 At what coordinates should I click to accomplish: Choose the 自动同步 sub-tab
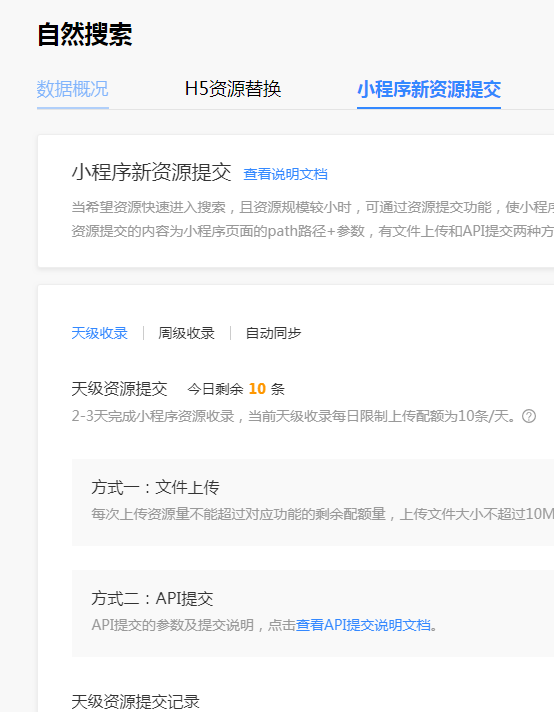pyautogui.click(x=273, y=333)
